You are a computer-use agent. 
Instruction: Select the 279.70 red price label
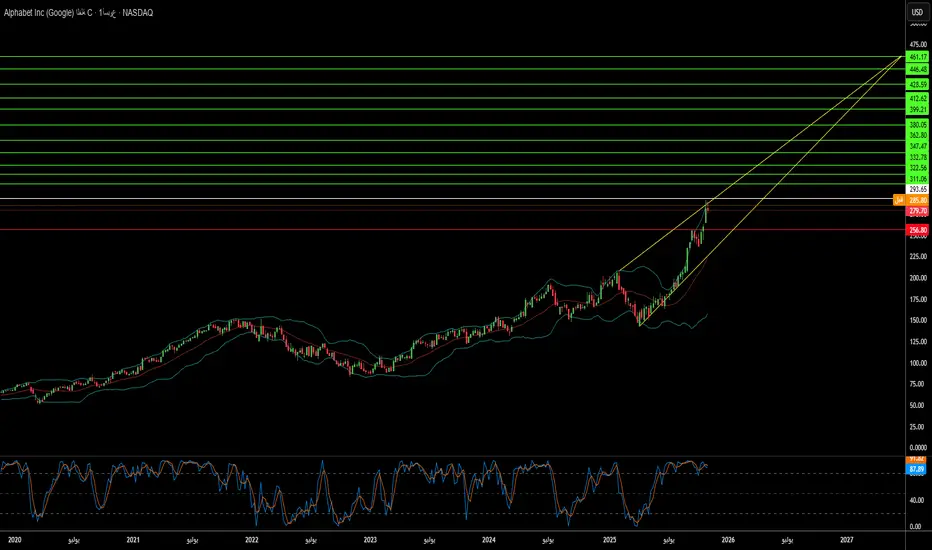917,211
